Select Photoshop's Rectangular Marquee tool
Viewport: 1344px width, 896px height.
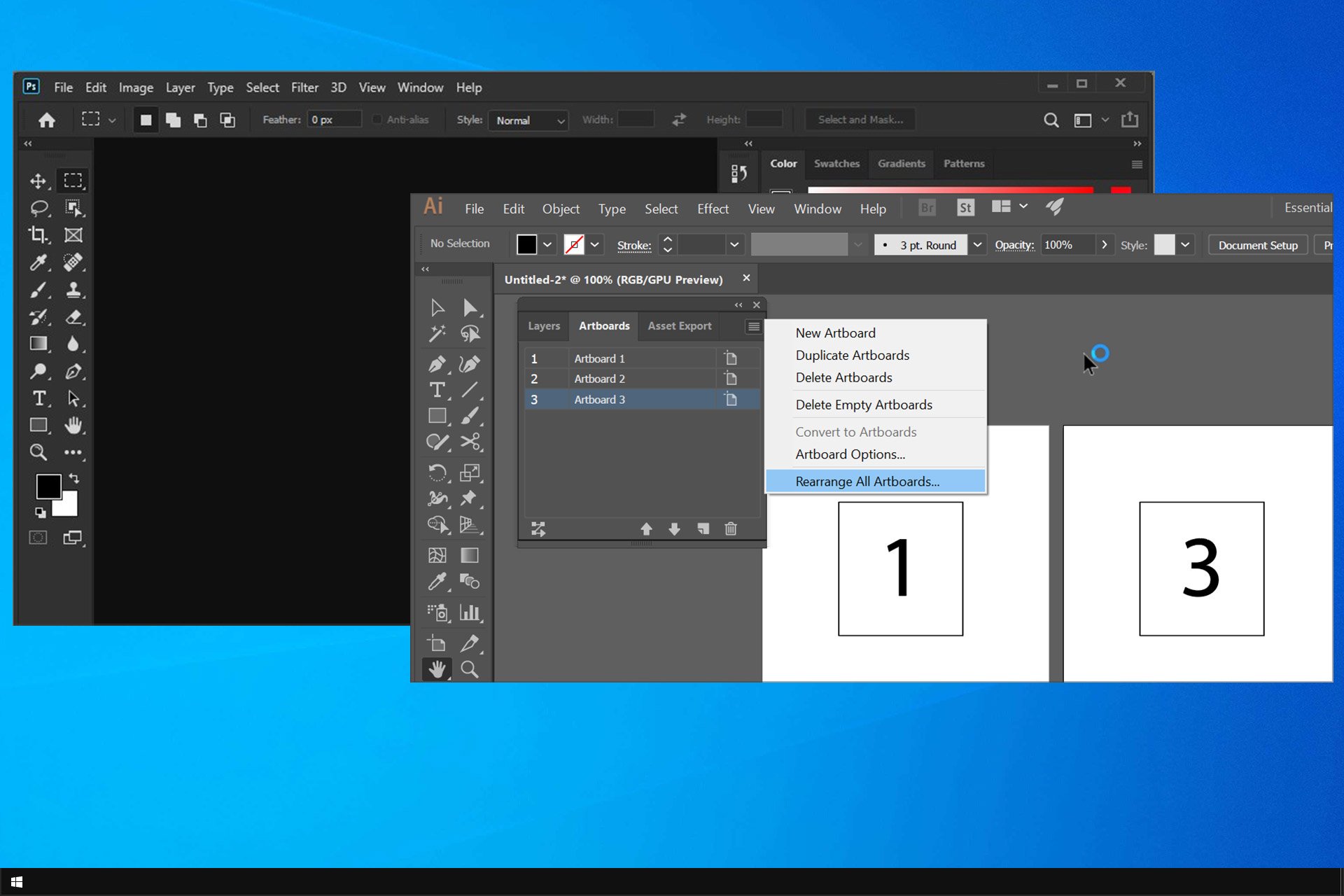[73, 181]
